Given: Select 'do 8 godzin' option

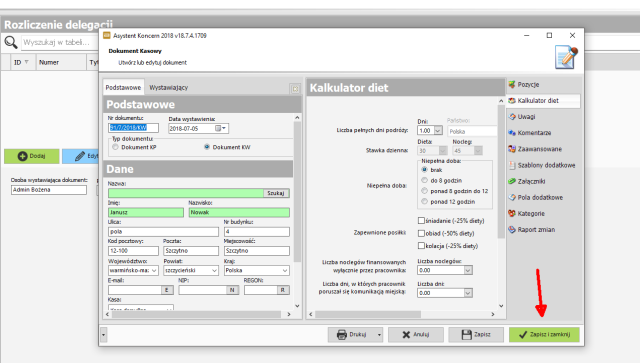Looking at the screenshot, I should tap(424, 180).
